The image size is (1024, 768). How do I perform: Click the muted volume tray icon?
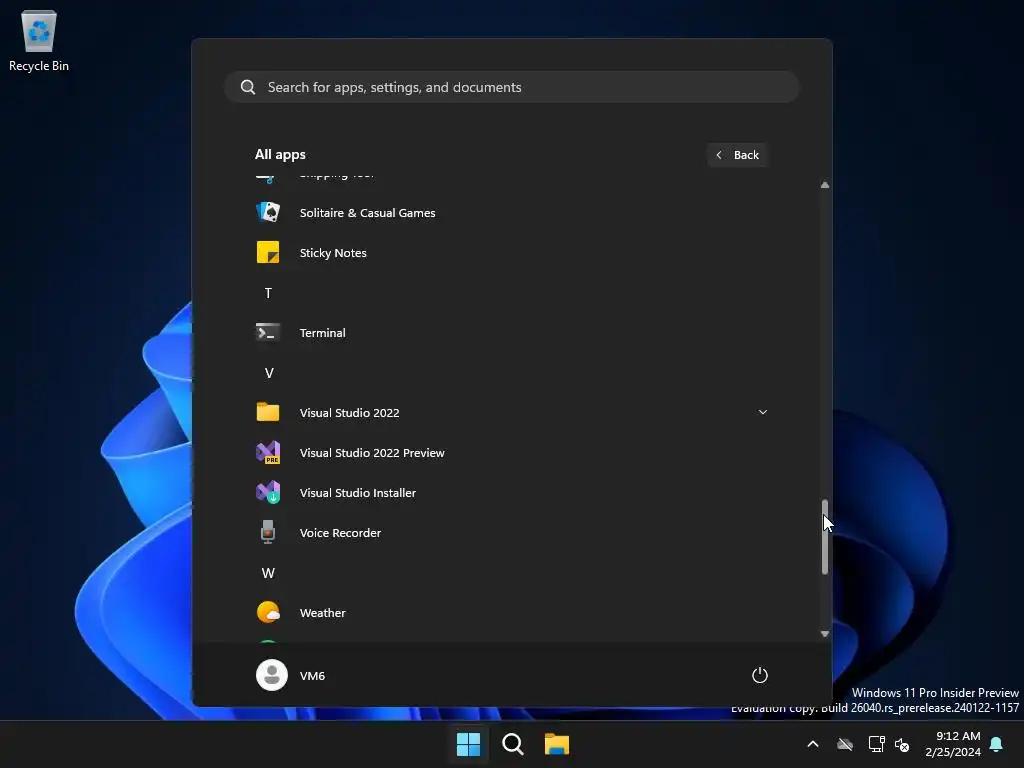(902, 744)
